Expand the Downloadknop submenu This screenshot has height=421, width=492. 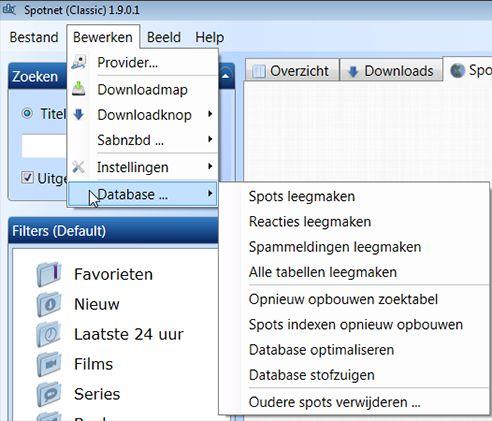[x=155, y=115]
